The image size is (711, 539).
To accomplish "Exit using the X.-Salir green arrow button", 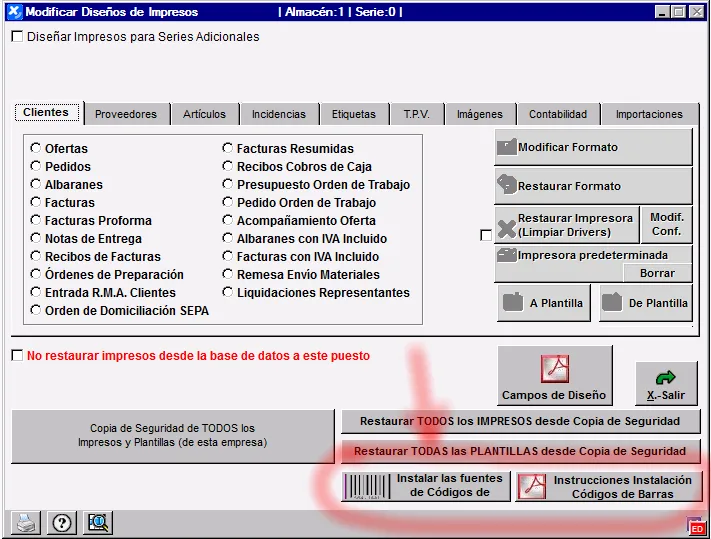I will [x=666, y=383].
